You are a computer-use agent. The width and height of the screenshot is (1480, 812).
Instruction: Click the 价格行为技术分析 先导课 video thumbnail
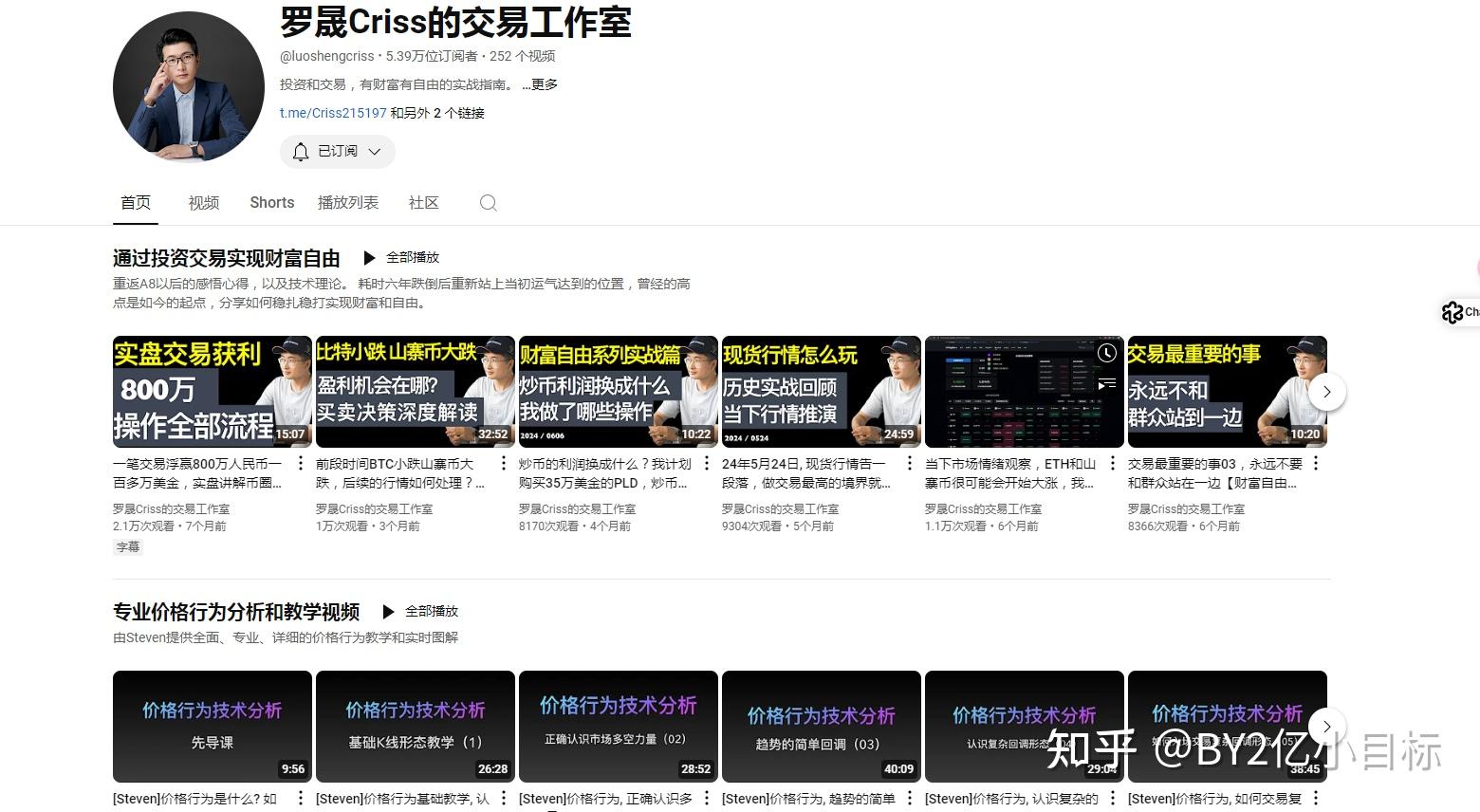(211, 727)
